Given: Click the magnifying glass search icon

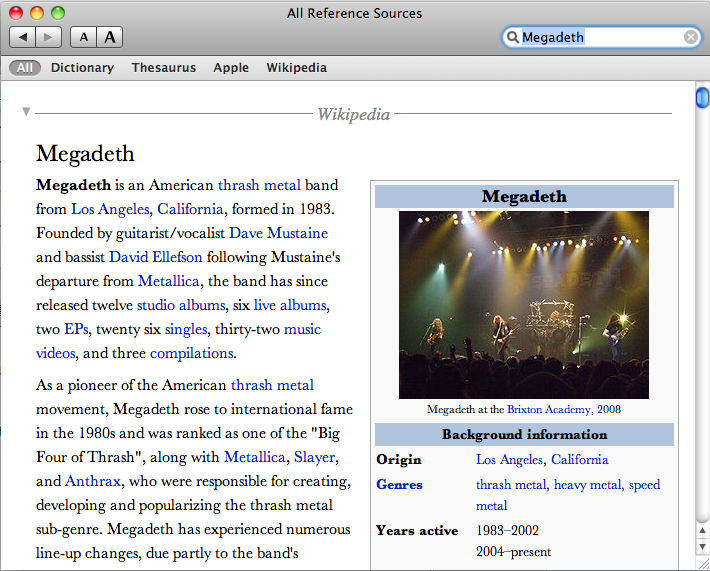Looking at the screenshot, I should click(x=512, y=37).
